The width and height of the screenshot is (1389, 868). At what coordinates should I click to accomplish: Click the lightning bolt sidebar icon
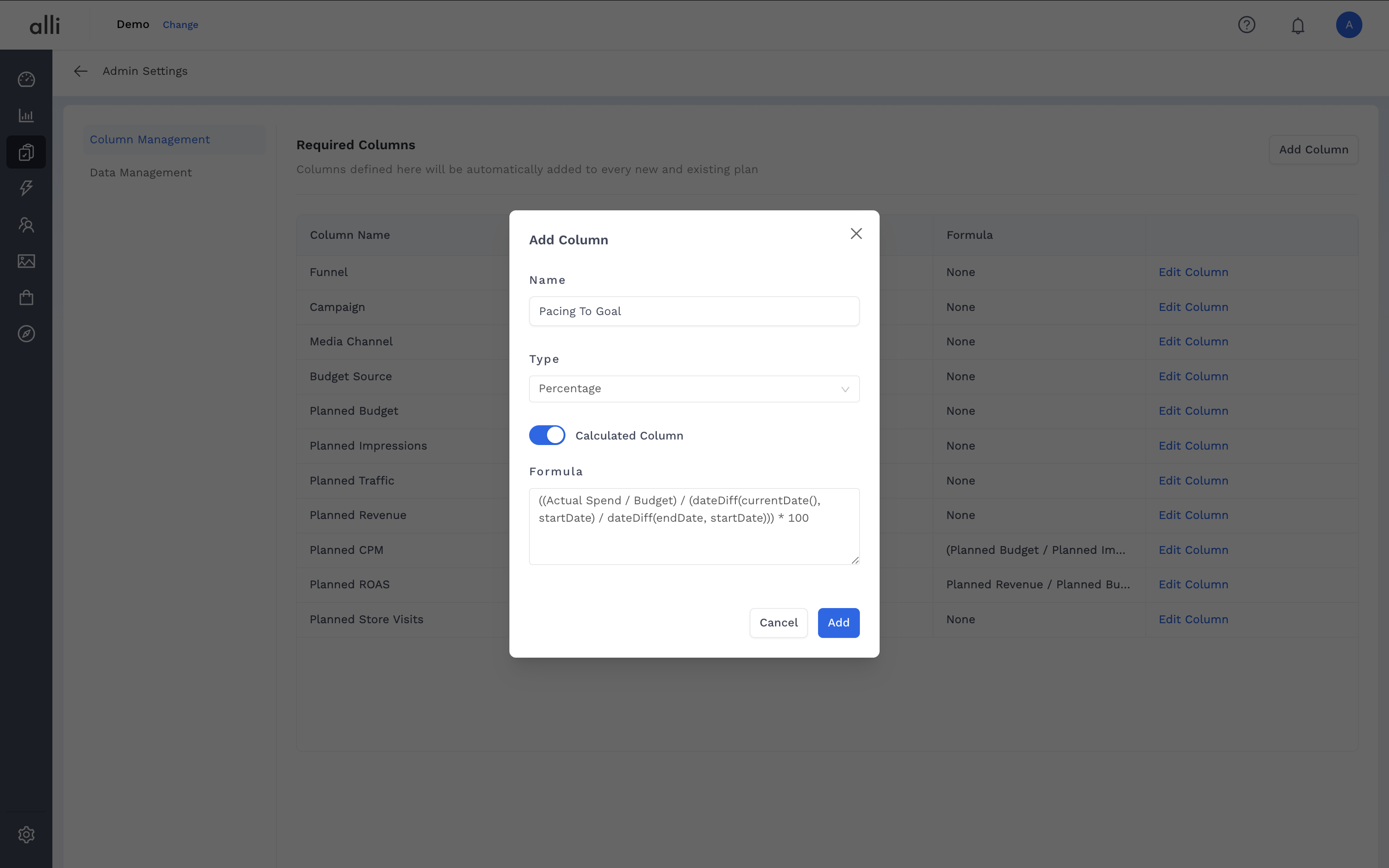tap(26, 188)
